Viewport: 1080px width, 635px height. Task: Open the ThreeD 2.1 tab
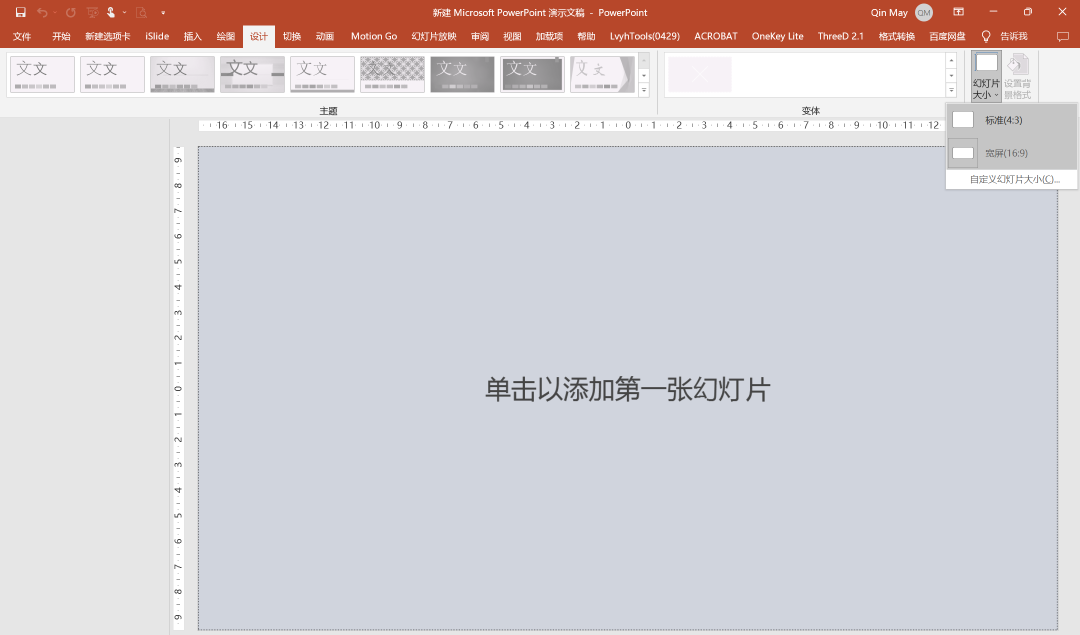pos(840,37)
